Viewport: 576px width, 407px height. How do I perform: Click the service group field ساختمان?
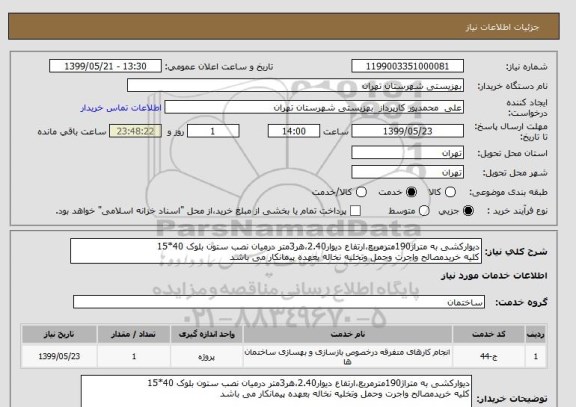[x=279, y=302]
